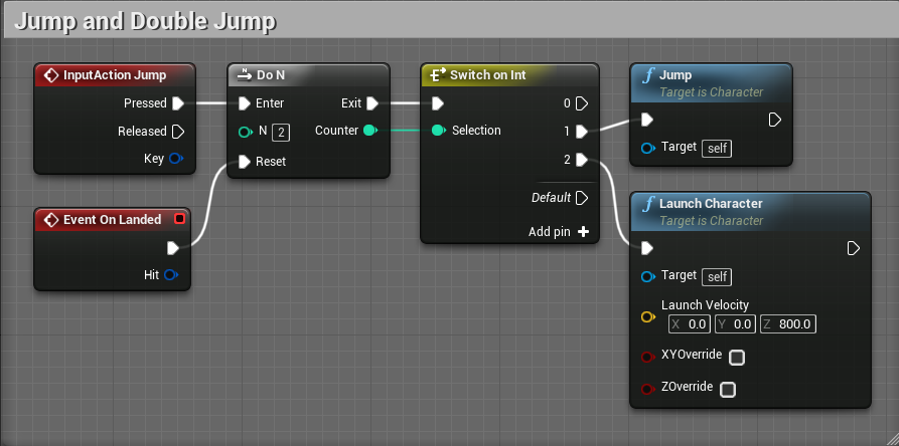Enable the XYOverride checkbox

pyautogui.click(x=737, y=357)
